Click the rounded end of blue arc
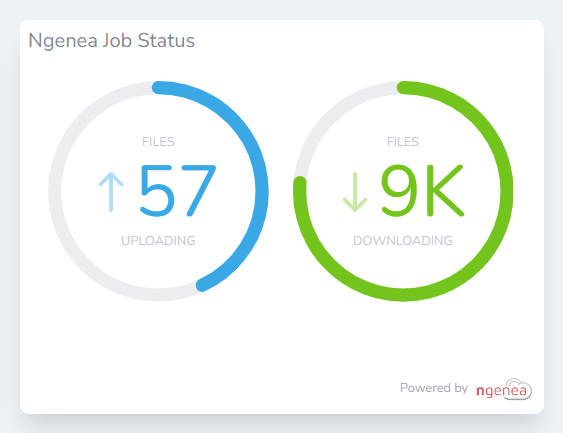 pyautogui.click(x=203, y=285)
